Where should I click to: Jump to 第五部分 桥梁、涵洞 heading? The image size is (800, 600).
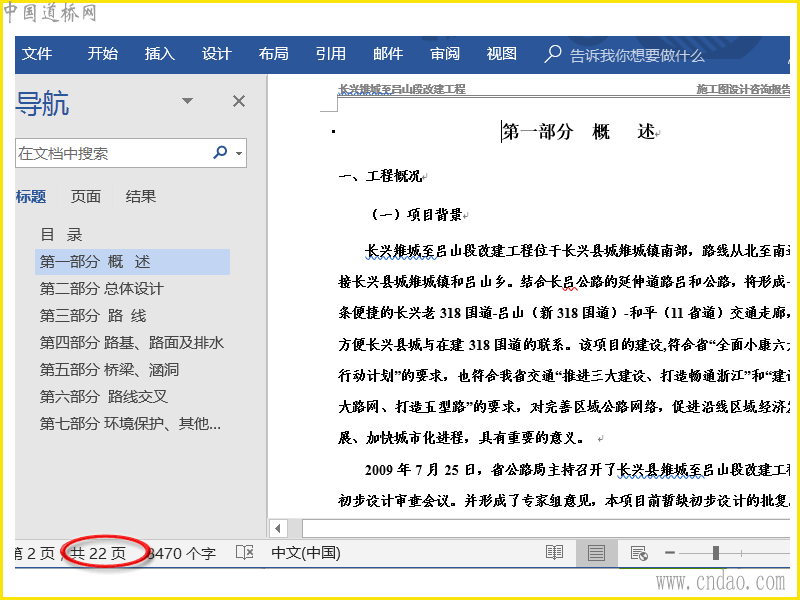coord(109,370)
